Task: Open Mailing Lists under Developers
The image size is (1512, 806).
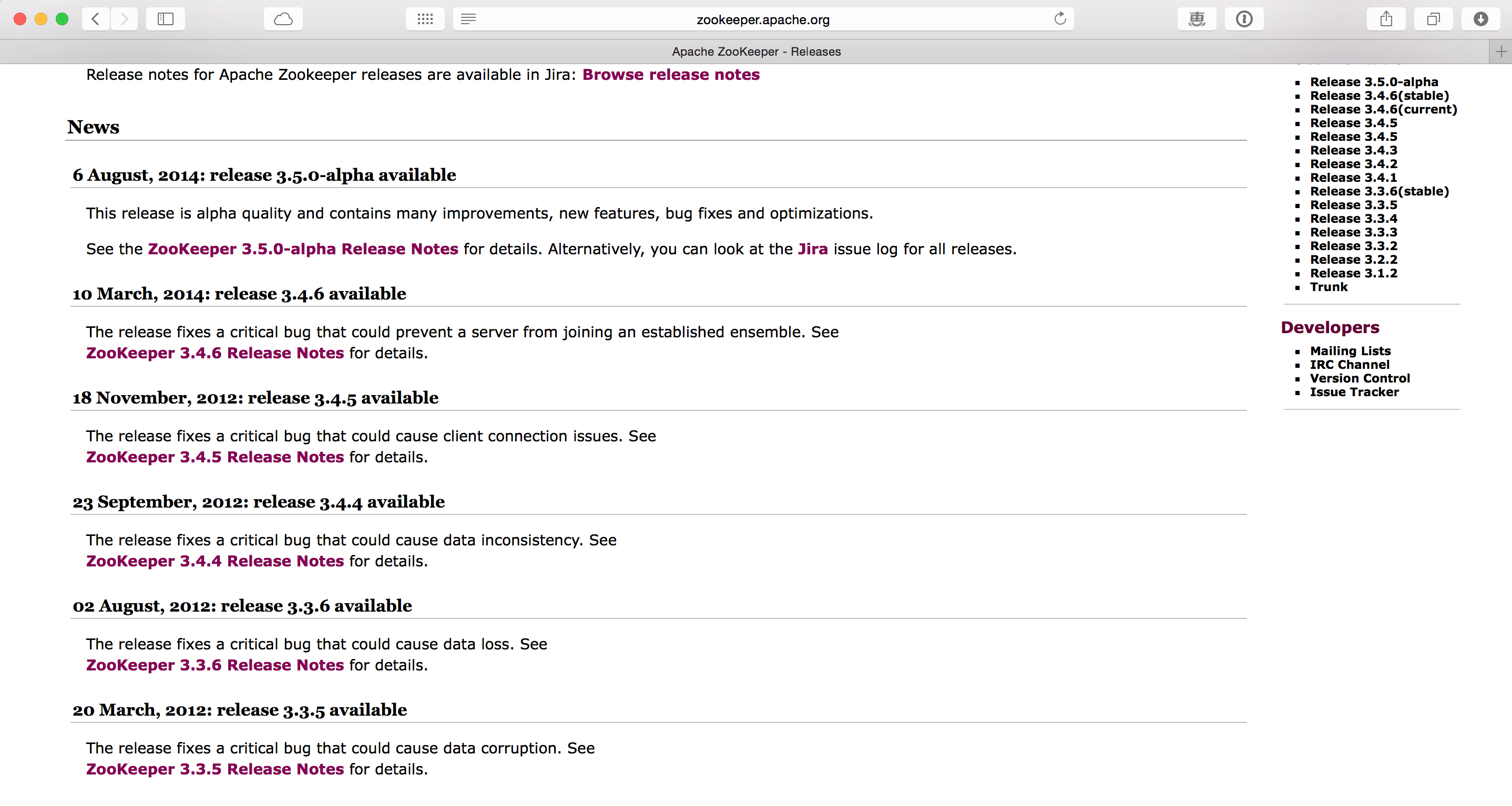Action: [1350, 351]
